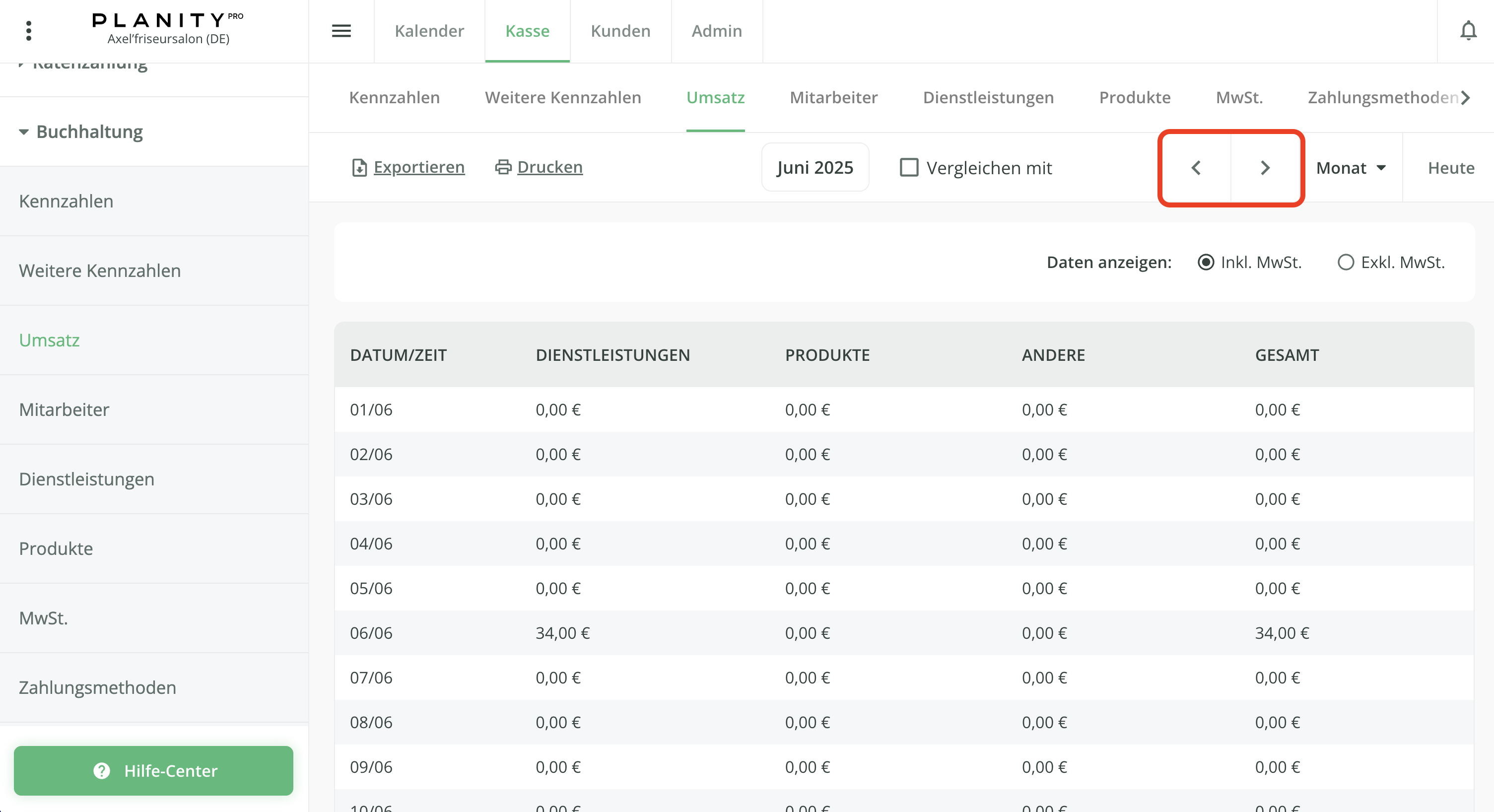Open the Monat period dropdown
1494x812 pixels.
(1350, 168)
